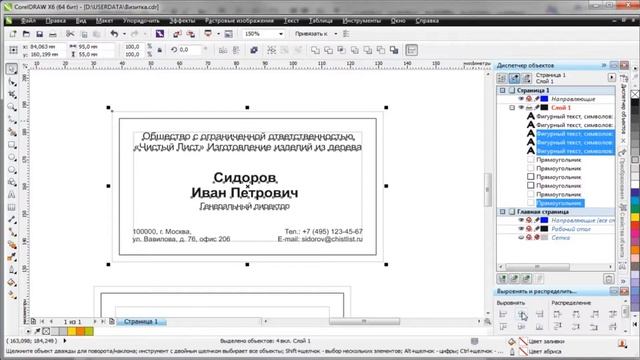Click the Distribute left icon under Распределение
Image resolution: width=640 pixels, height=360 pixels.
[x=557, y=314]
